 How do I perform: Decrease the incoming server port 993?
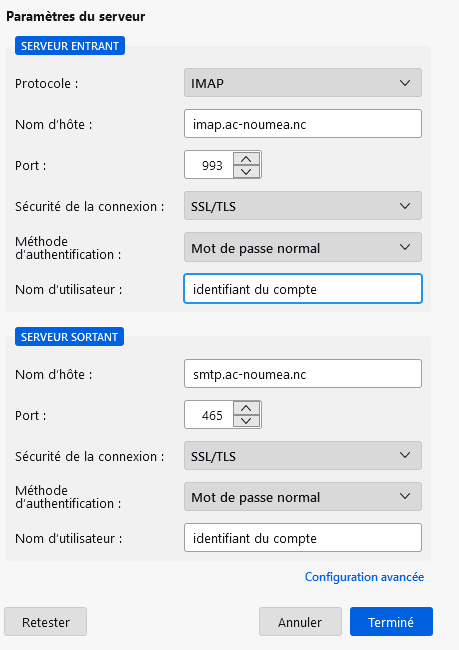coord(246,171)
